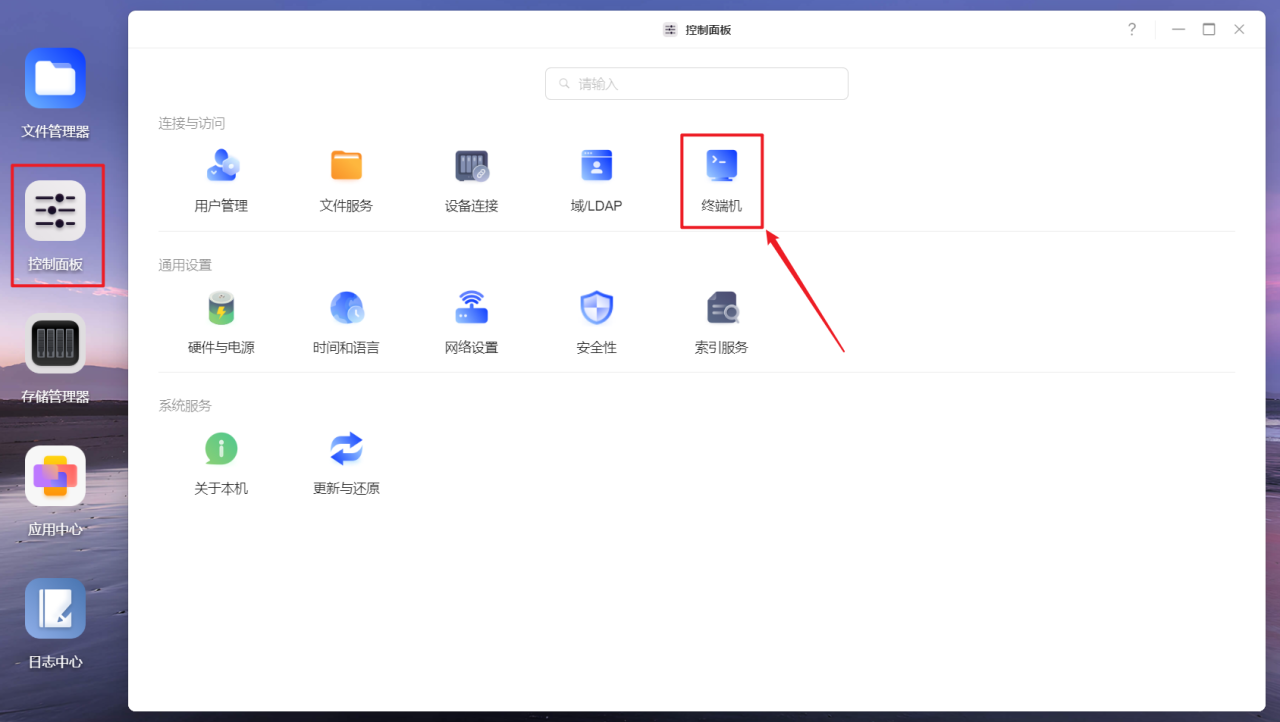Select 控制面板 in the sidebar
Screen dimensions: 1280x722
pyautogui.click(x=55, y=210)
